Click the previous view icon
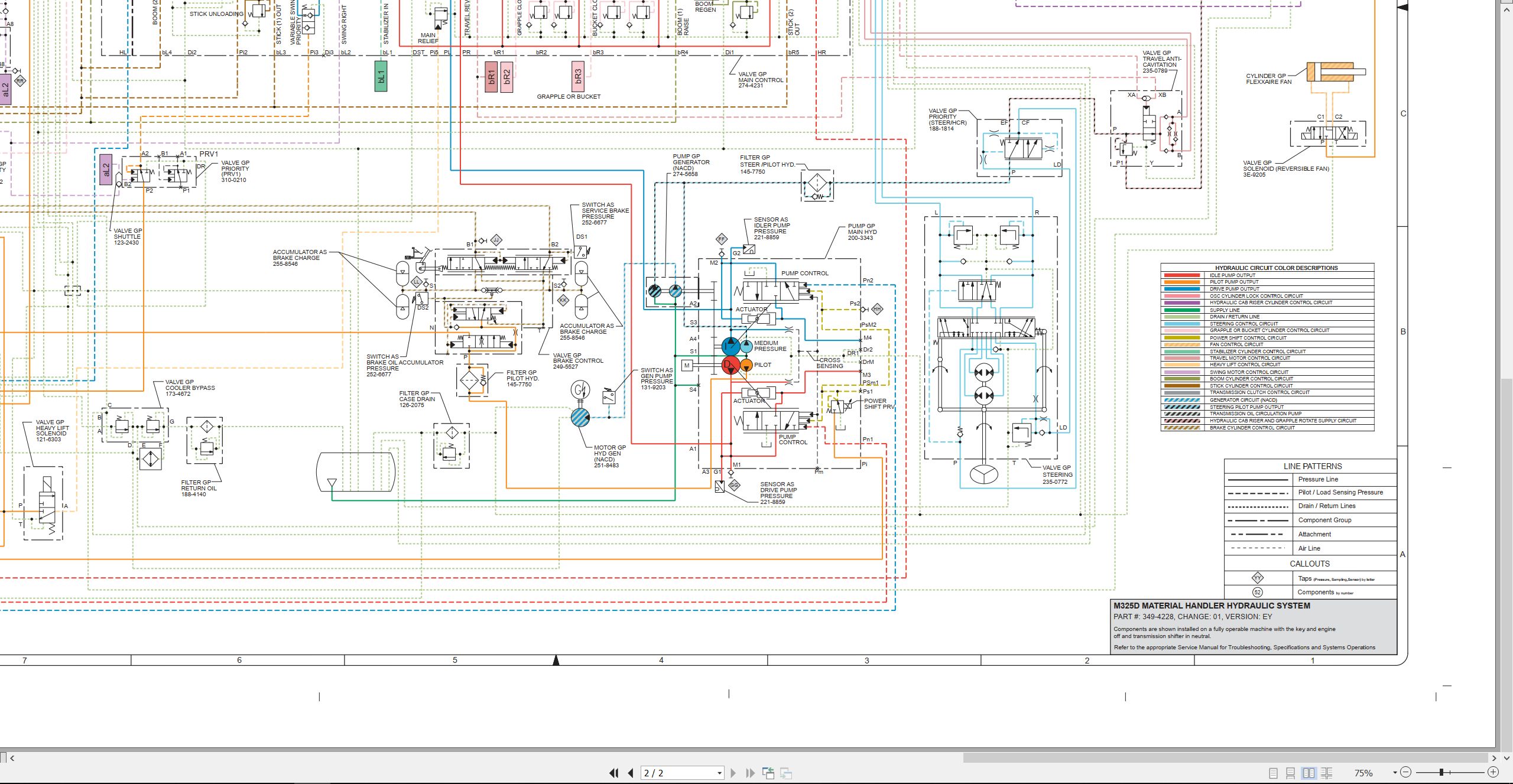1513x784 pixels. click(x=768, y=773)
